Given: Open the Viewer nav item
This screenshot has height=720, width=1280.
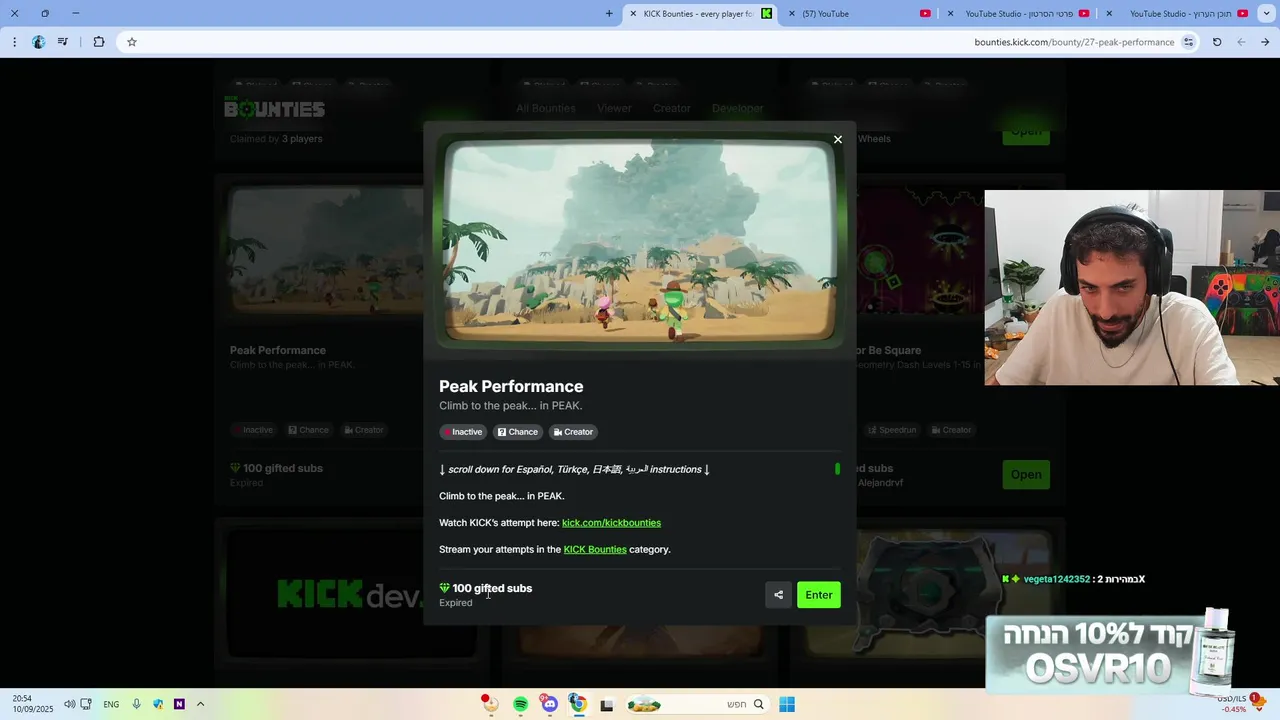Looking at the screenshot, I should (614, 108).
